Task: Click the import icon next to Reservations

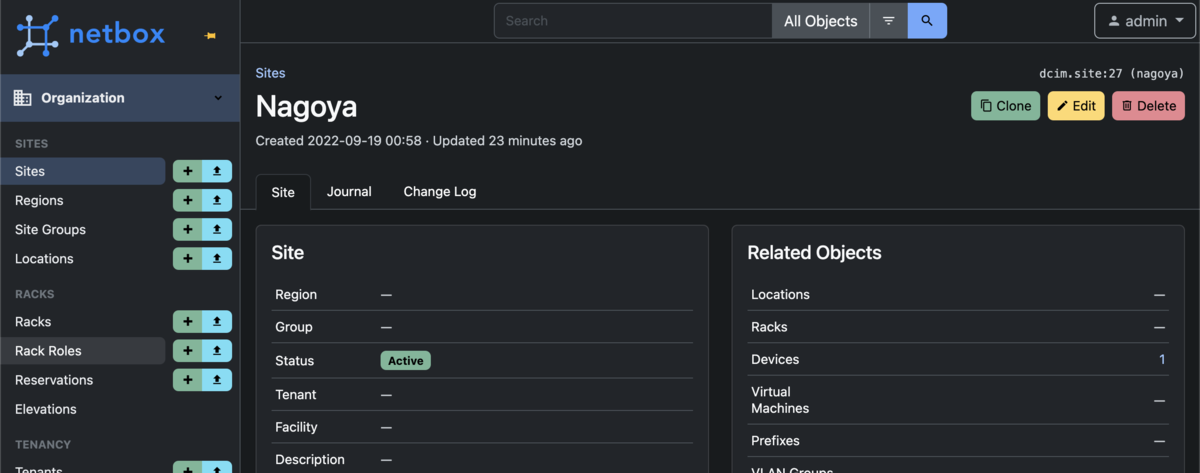Action: coord(217,380)
